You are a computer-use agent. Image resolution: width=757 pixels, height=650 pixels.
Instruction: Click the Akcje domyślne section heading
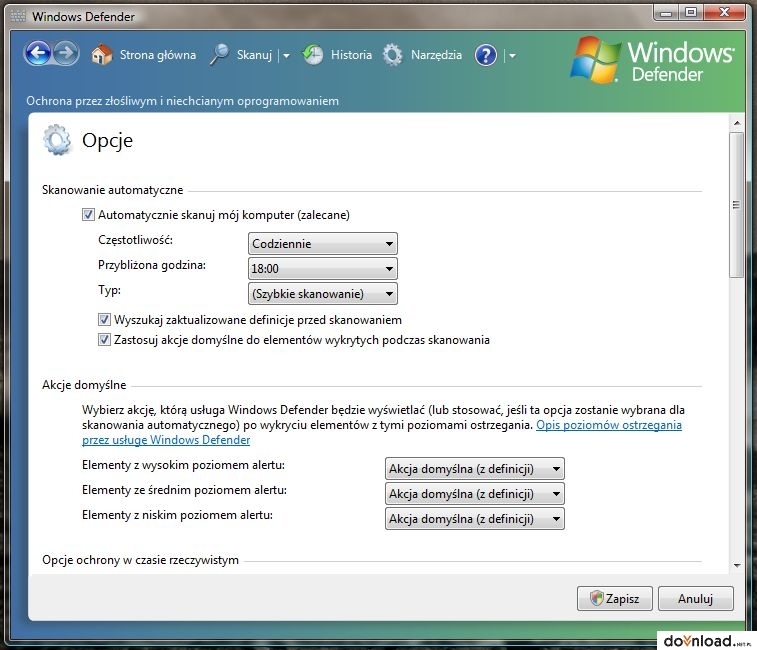point(84,385)
